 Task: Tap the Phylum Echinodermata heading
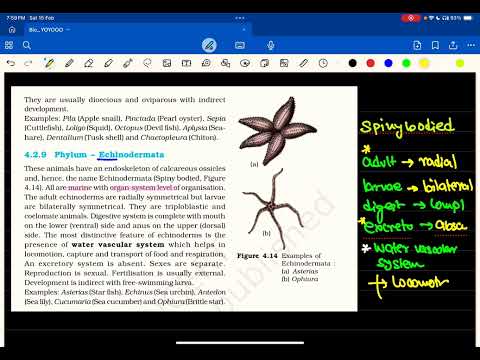(94, 155)
